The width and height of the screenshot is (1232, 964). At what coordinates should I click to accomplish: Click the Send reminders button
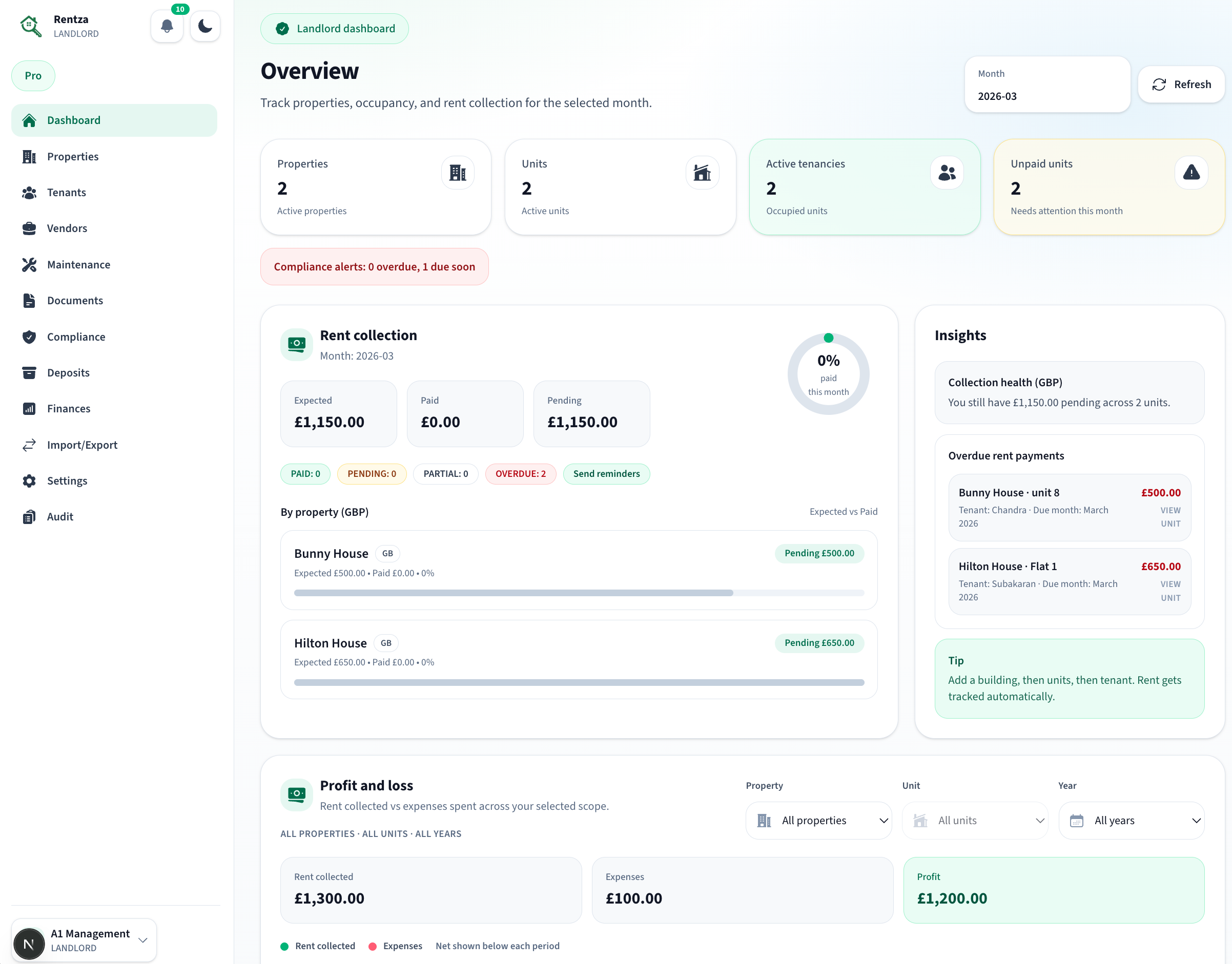606,473
